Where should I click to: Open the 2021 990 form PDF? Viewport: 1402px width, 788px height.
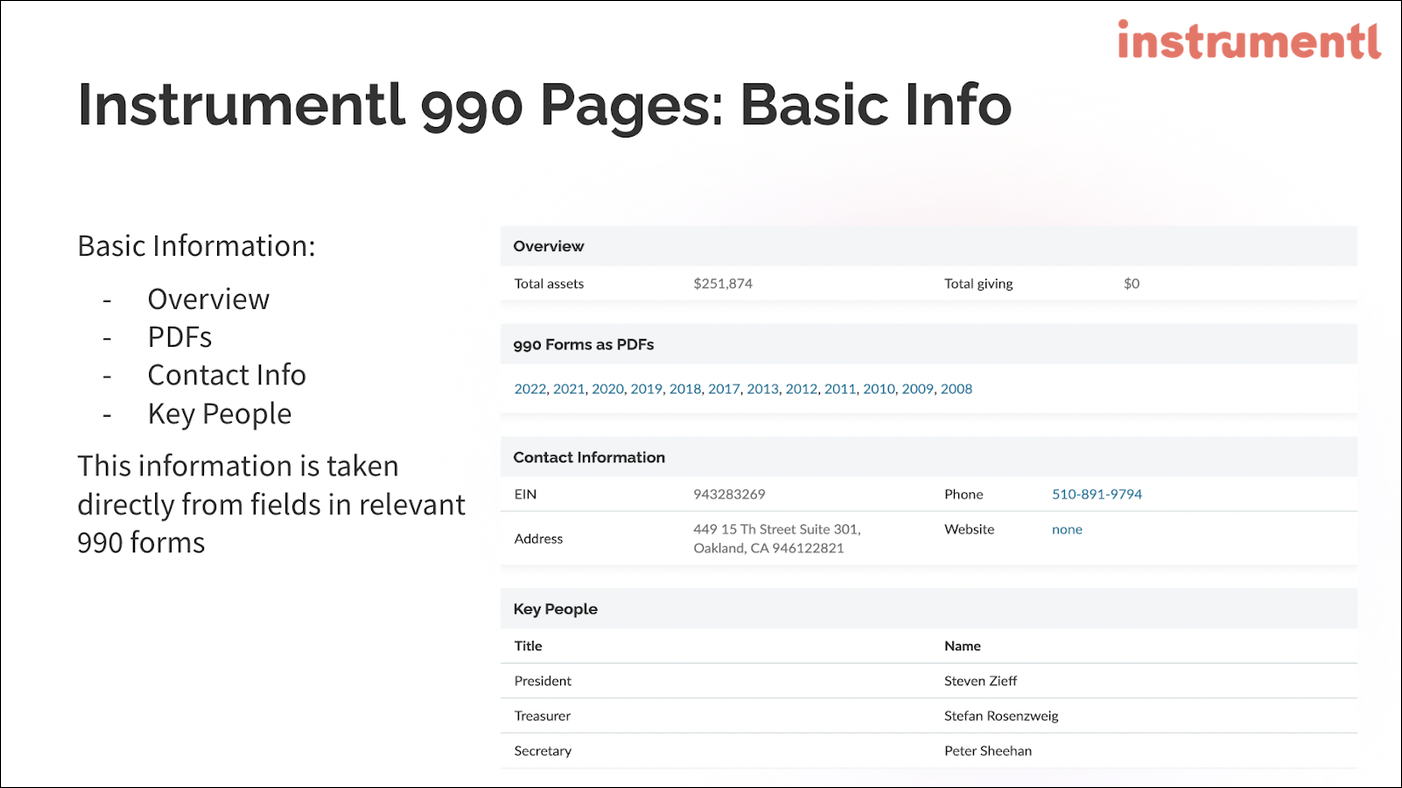coord(568,389)
